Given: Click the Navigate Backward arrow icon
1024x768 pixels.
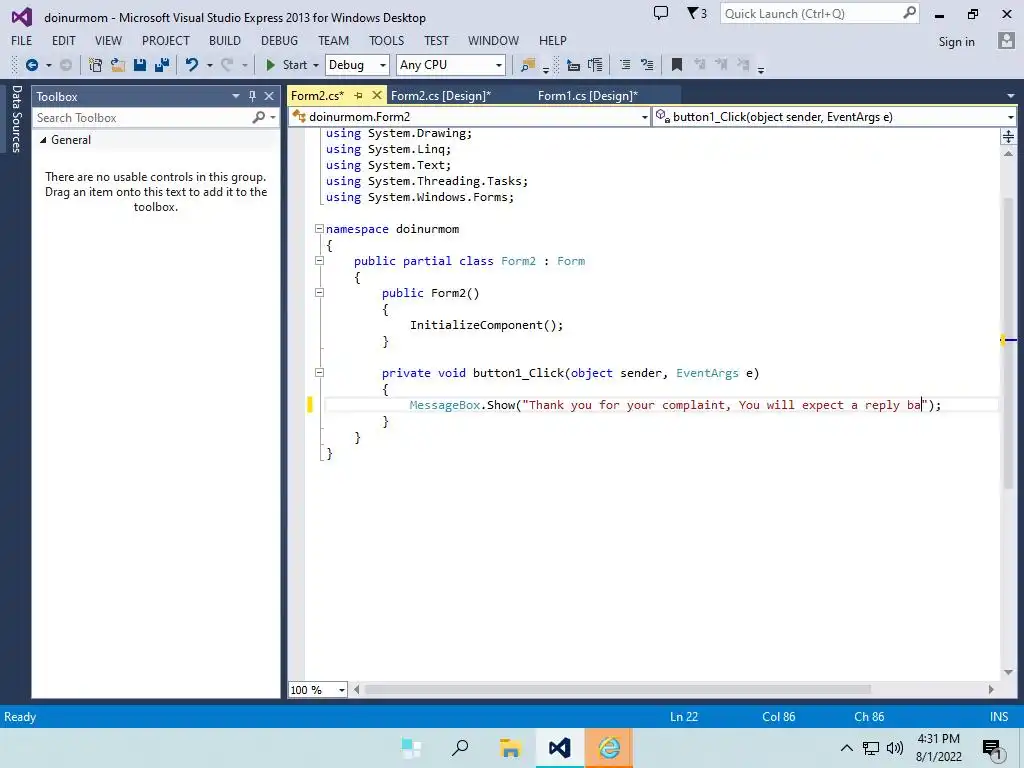Looking at the screenshot, I should coord(31,65).
